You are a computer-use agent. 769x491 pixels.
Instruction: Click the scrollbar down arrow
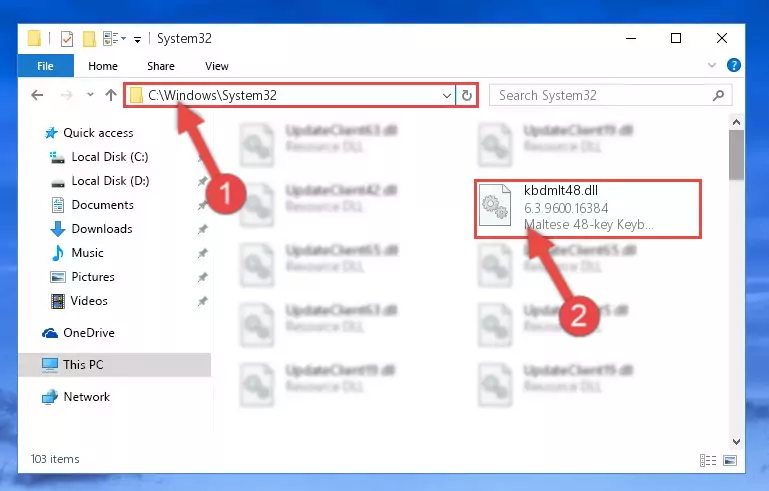[736, 441]
